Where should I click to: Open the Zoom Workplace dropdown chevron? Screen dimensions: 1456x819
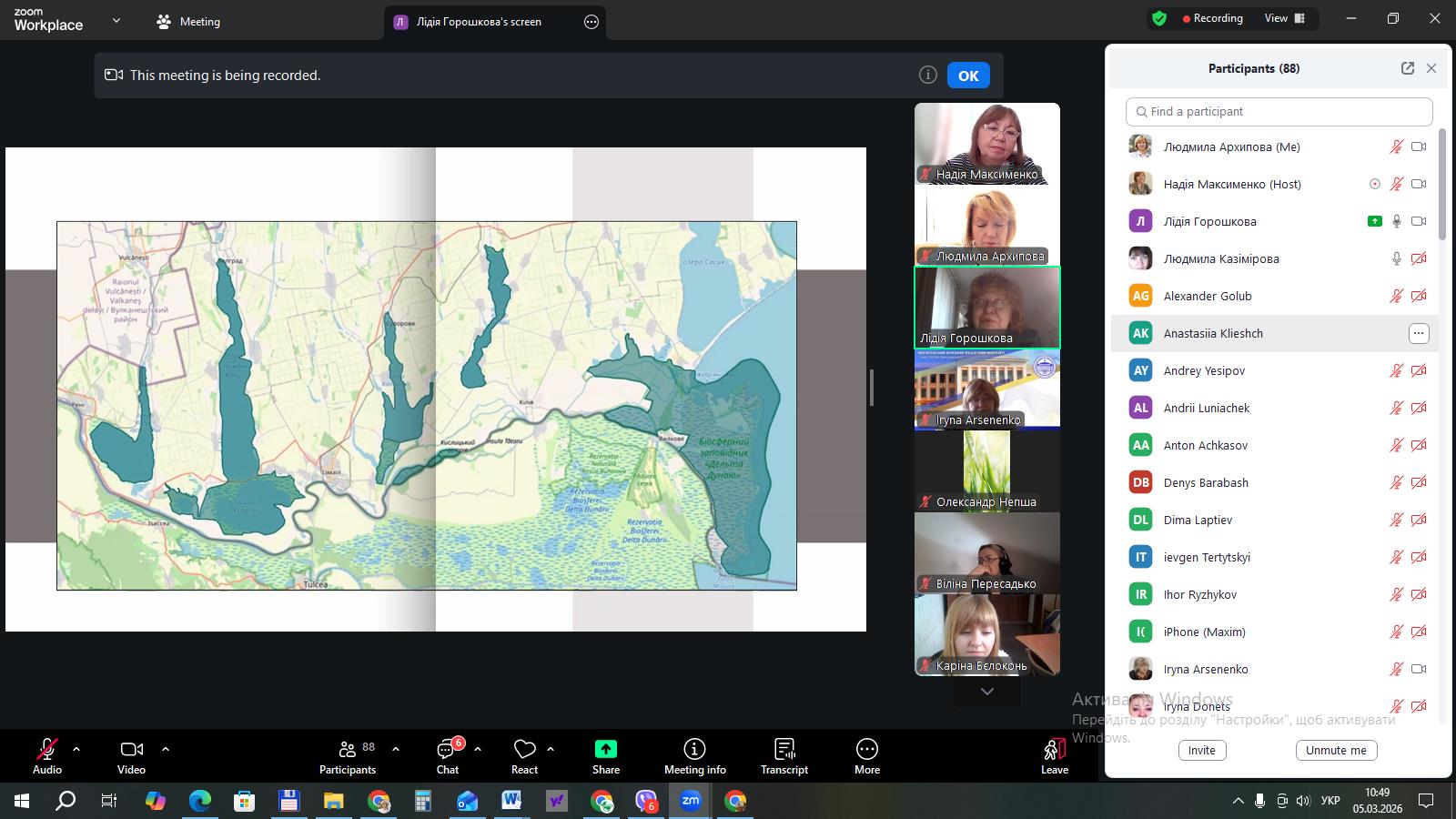(x=116, y=21)
